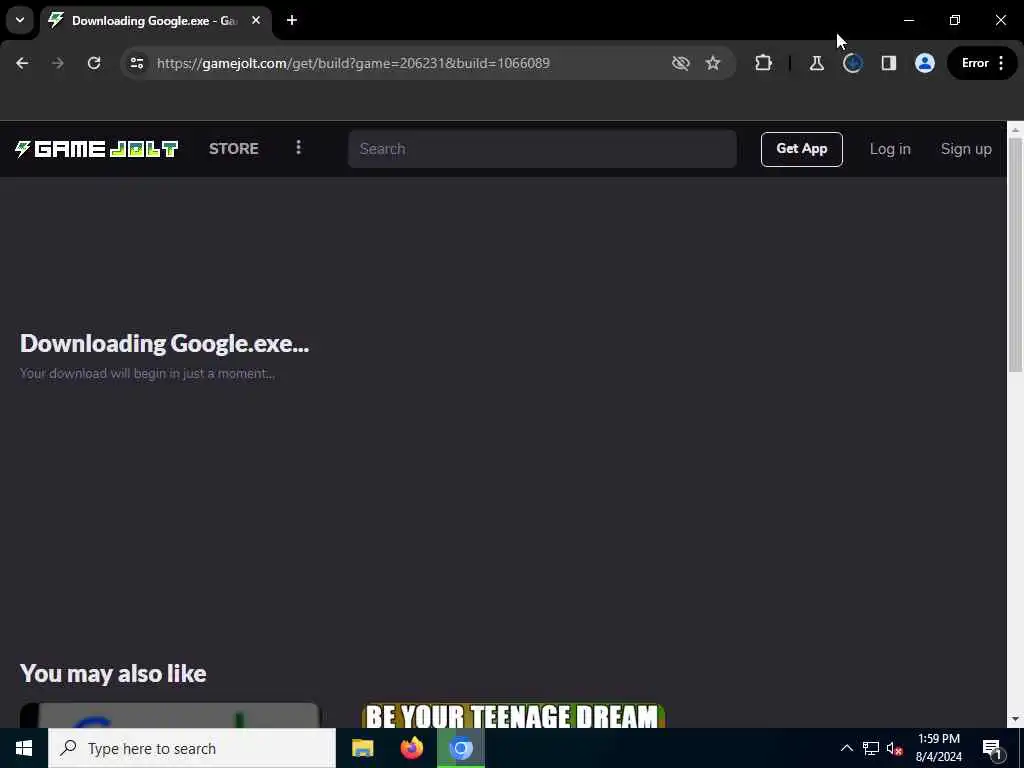The image size is (1024, 768).
Task: Open File Explorer from taskbar
Action: (362, 748)
